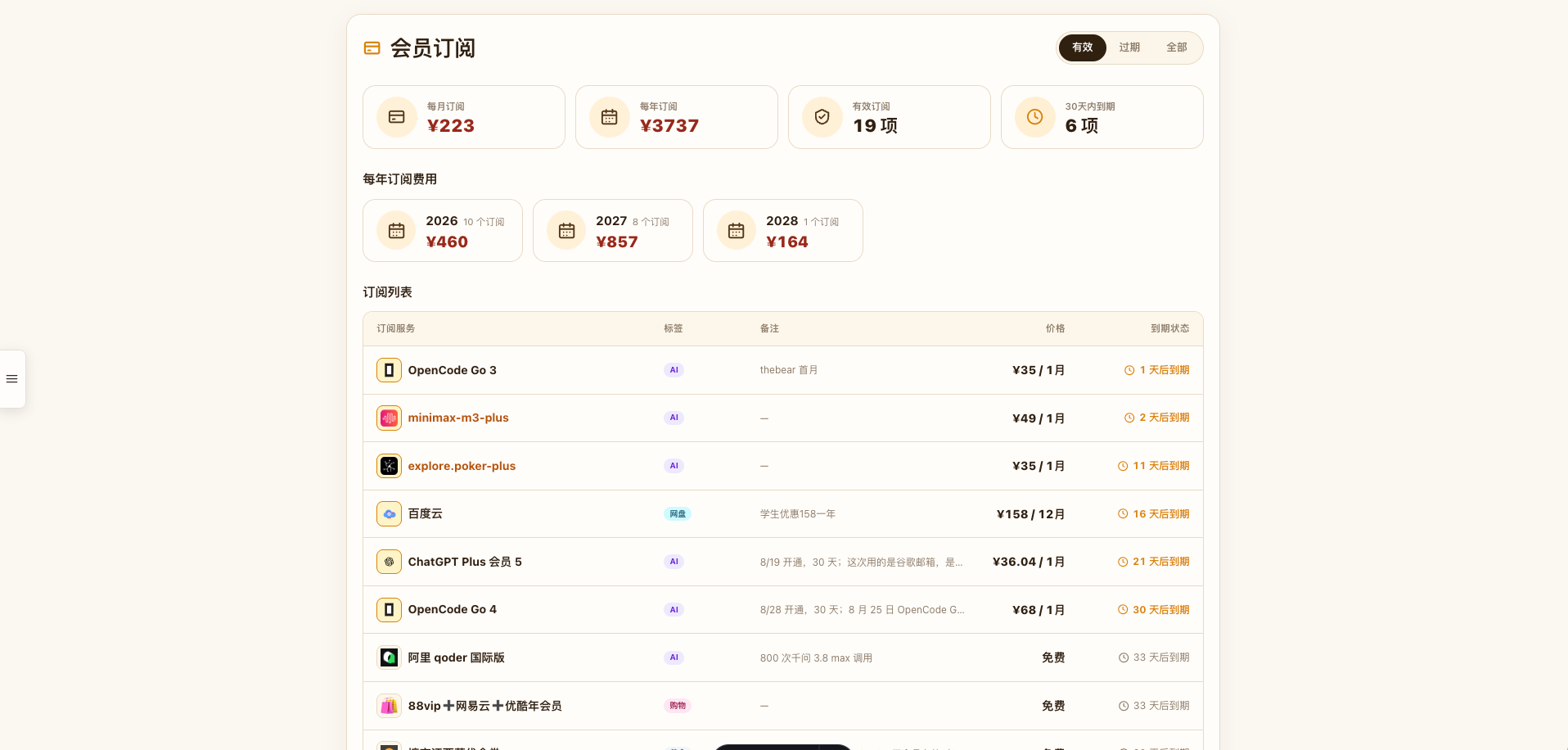Click the clock icon beside 11 天后到期
Viewport: 1568px width, 750px height.
1123,466
